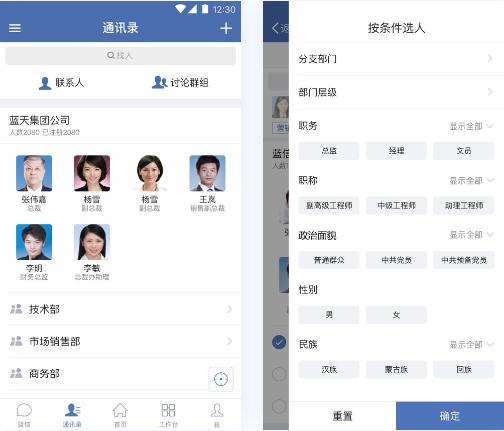Open 张伟嘉's profile photo

click(34, 173)
